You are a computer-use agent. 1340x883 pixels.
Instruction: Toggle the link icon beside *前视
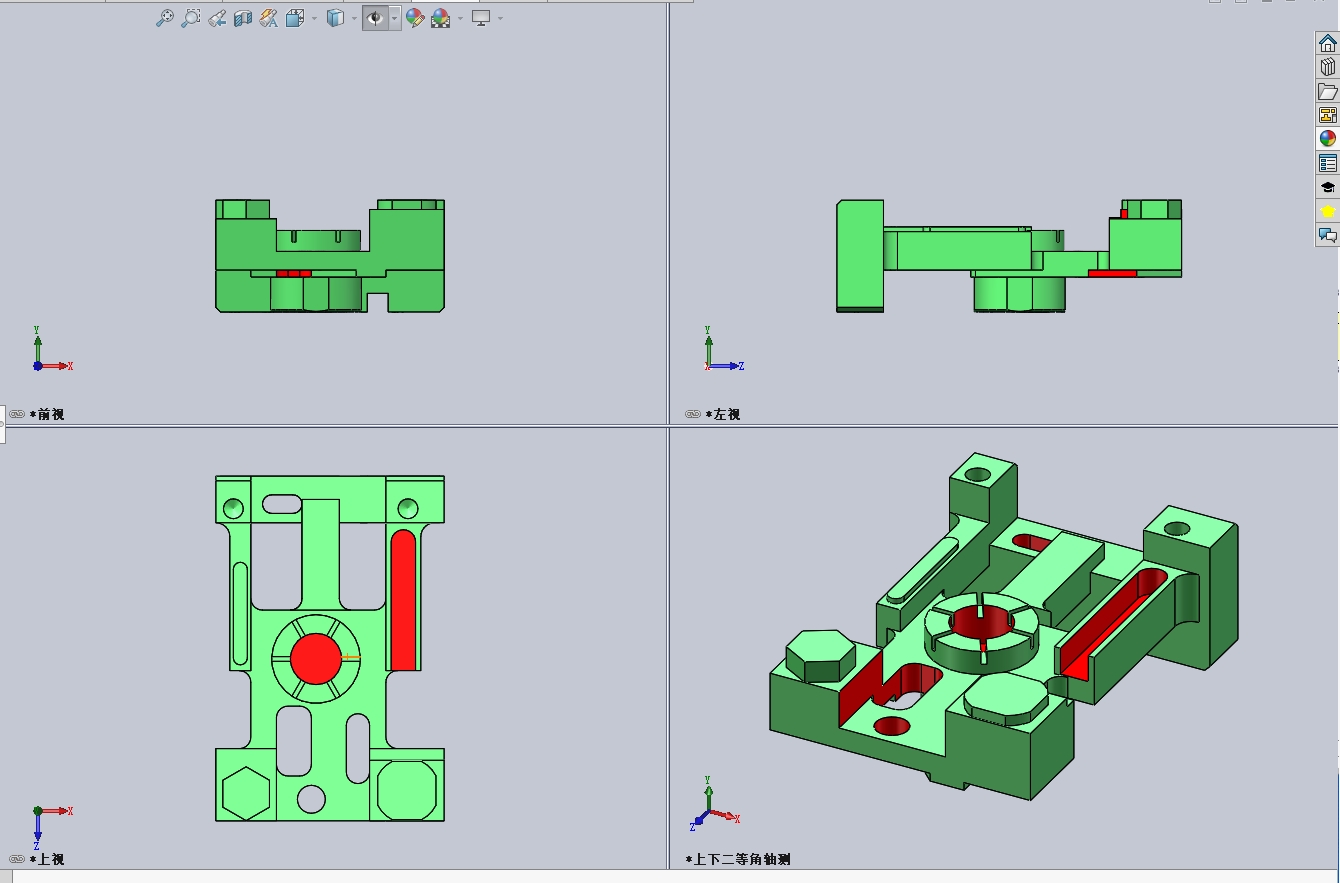tap(17, 414)
